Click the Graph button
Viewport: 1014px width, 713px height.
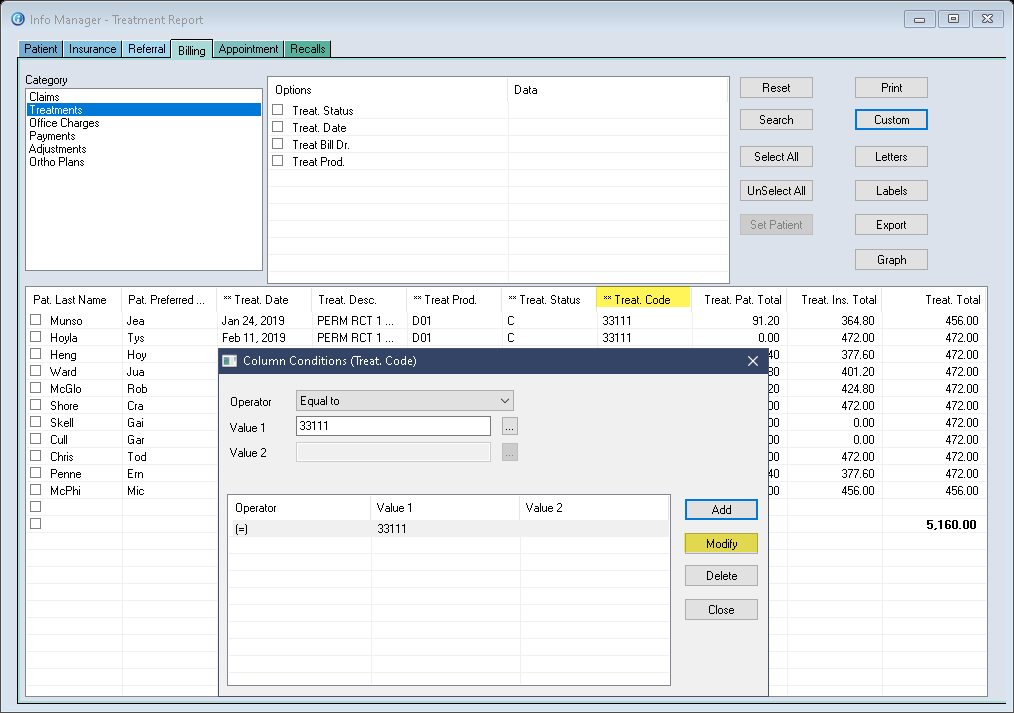(891, 260)
